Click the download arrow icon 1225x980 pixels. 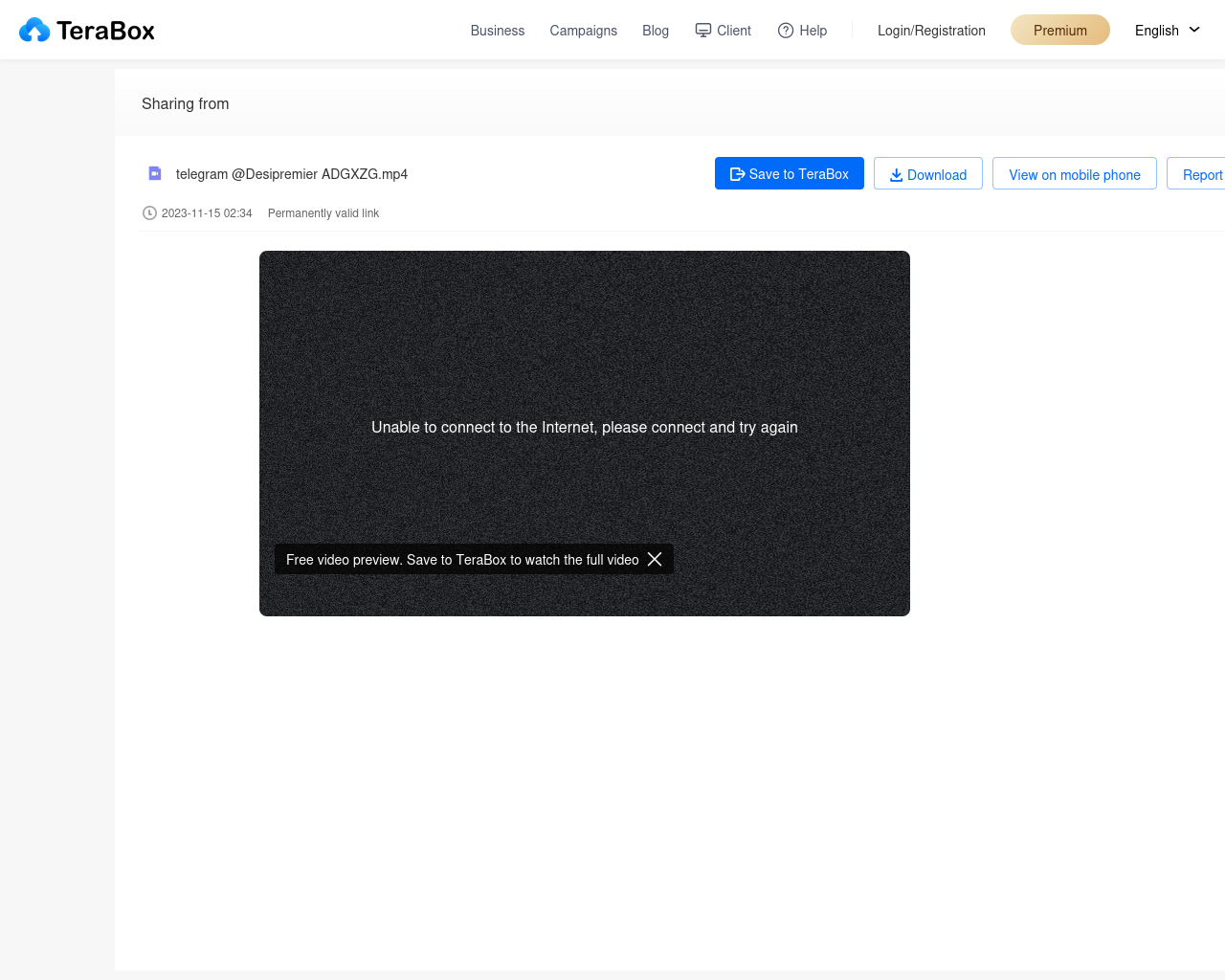pos(897,175)
